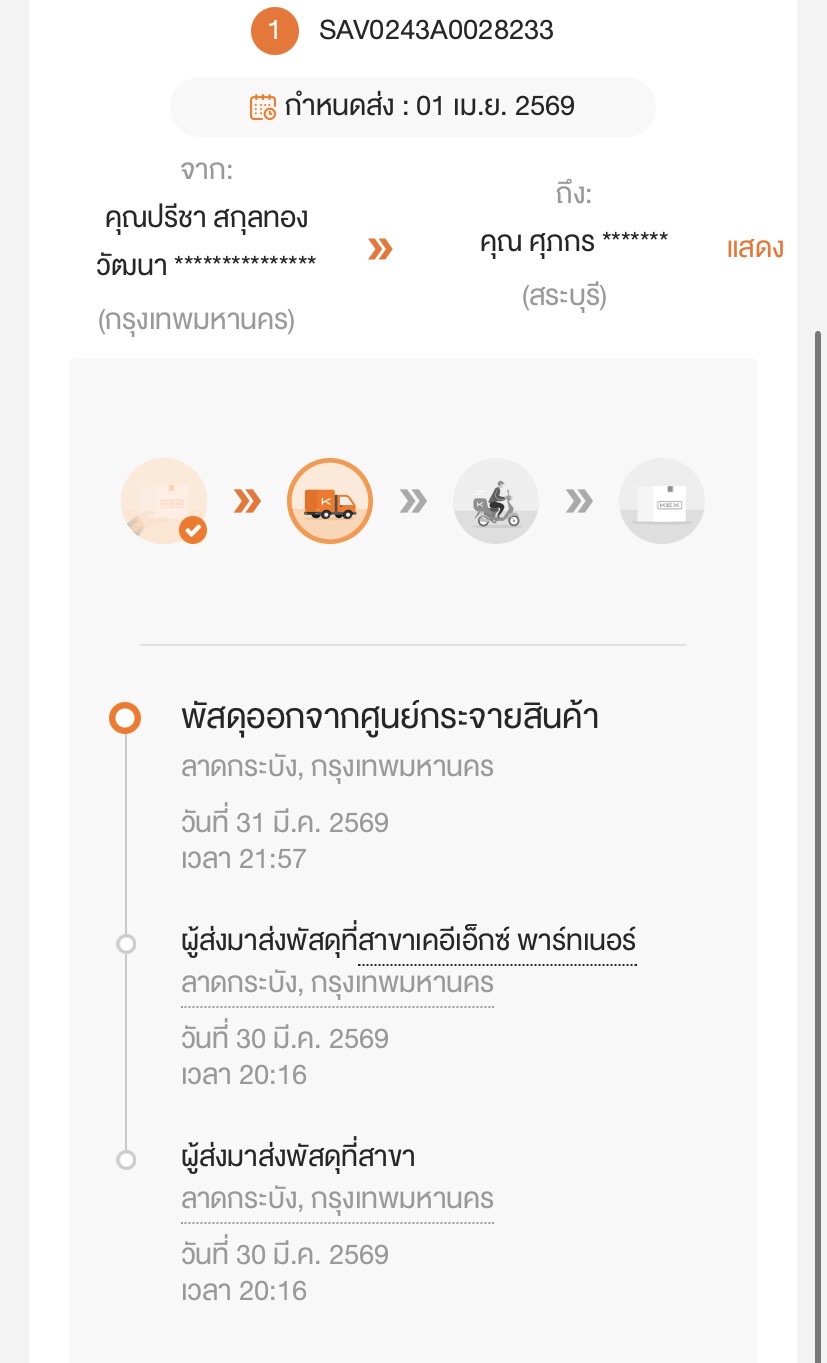Click the orange number 1 badge
The width and height of the screenshot is (827, 1363).
(x=275, y=31)
